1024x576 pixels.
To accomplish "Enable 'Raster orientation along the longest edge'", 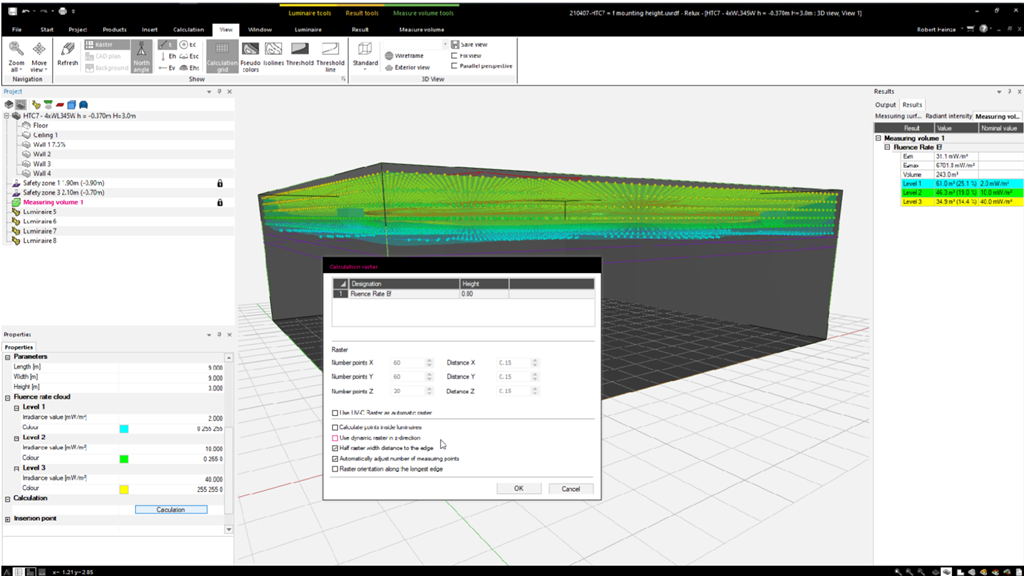I will click(x=335, y=468).
